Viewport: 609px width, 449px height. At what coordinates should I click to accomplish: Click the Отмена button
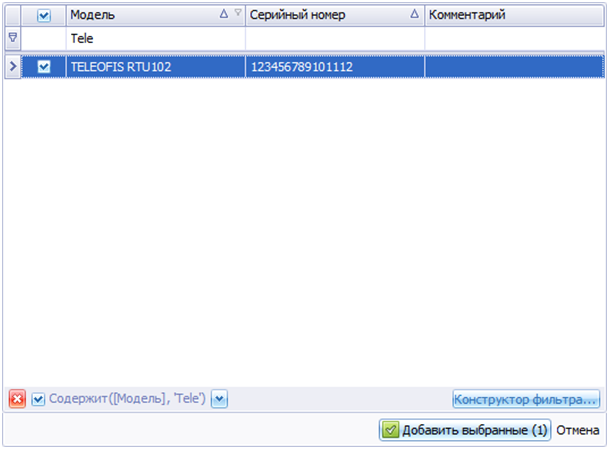[578, 430]
